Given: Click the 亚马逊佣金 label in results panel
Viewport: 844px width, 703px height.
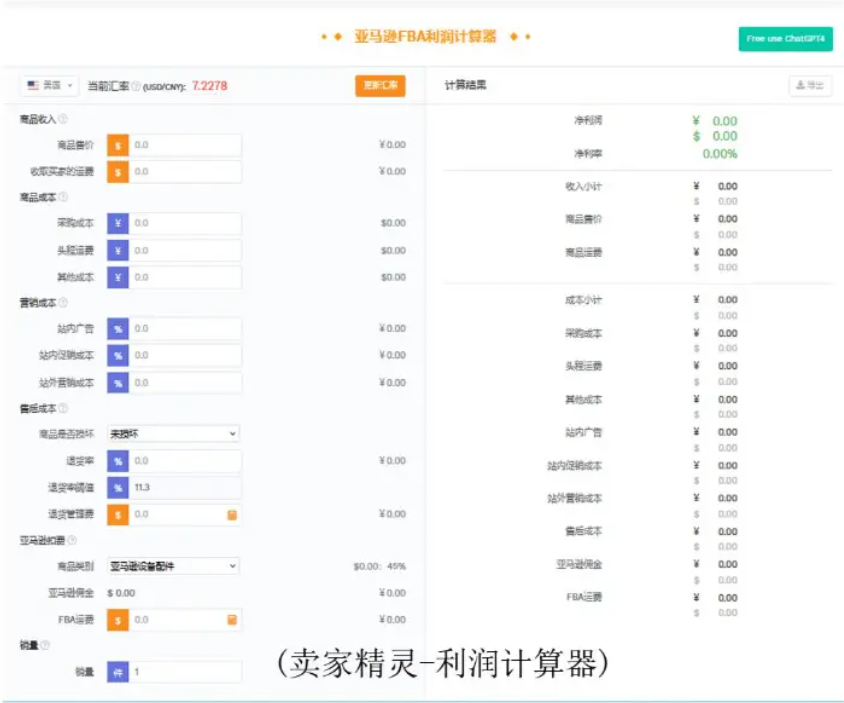Looking at the screenshot, I should (579, 565).
